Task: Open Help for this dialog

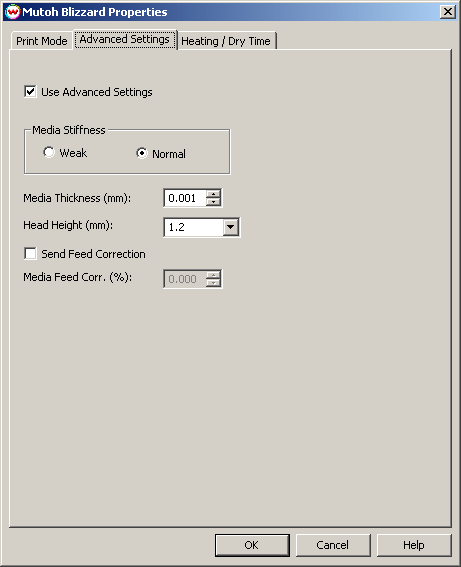Action: (414, 545)
